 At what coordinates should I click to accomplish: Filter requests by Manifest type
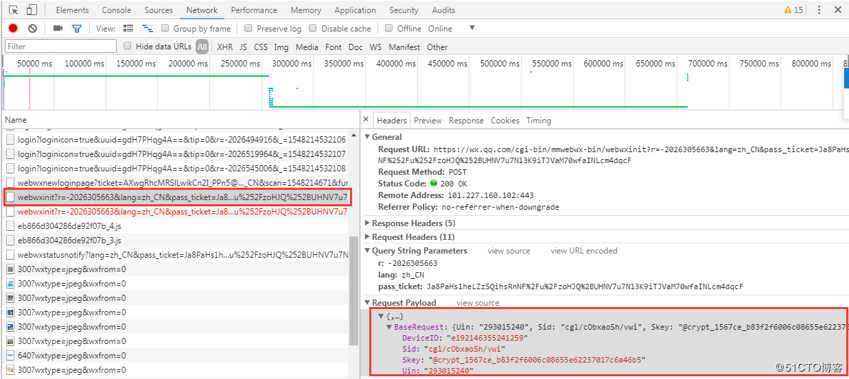point(404,47)
